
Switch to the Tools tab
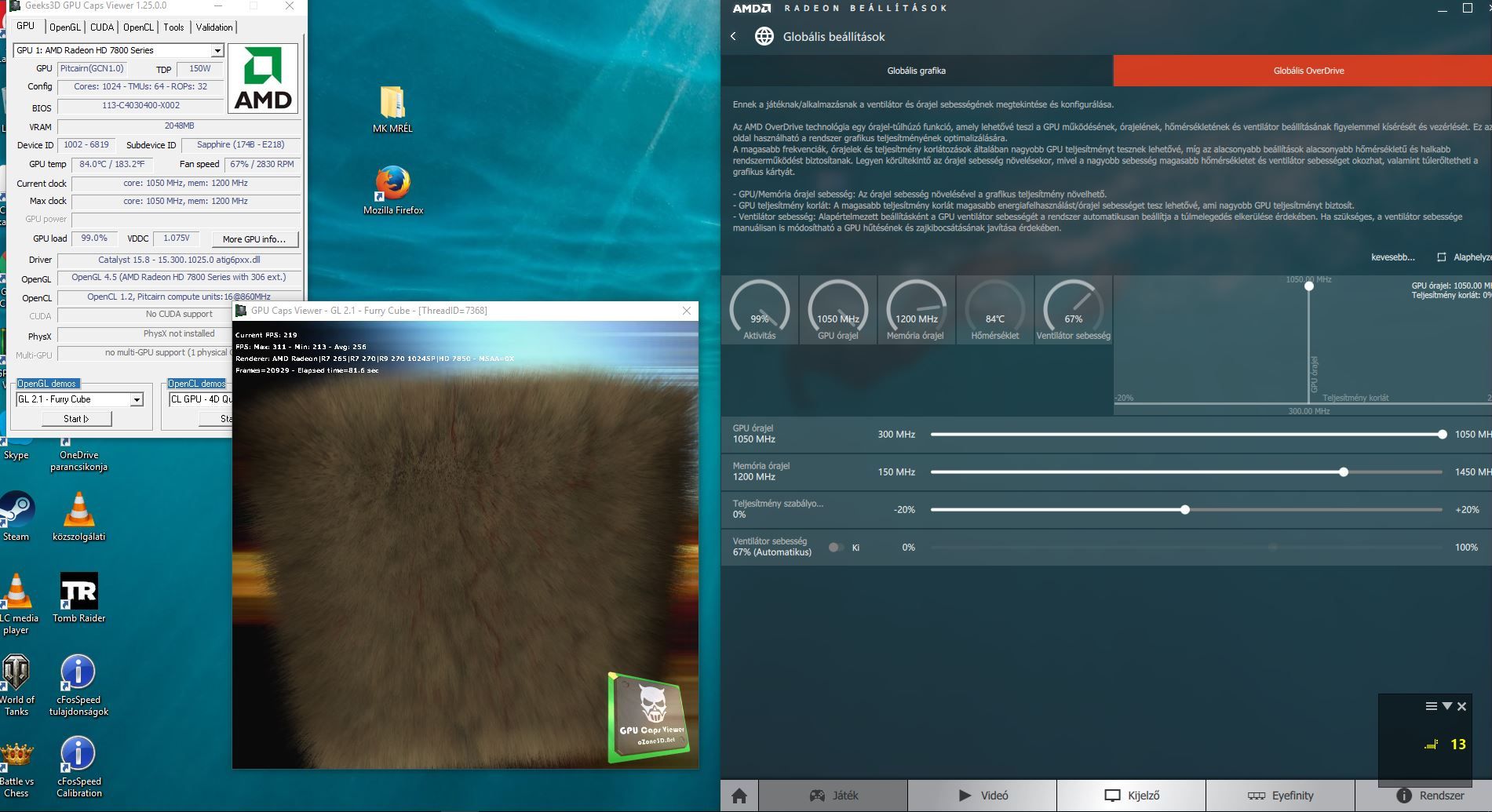173,27
